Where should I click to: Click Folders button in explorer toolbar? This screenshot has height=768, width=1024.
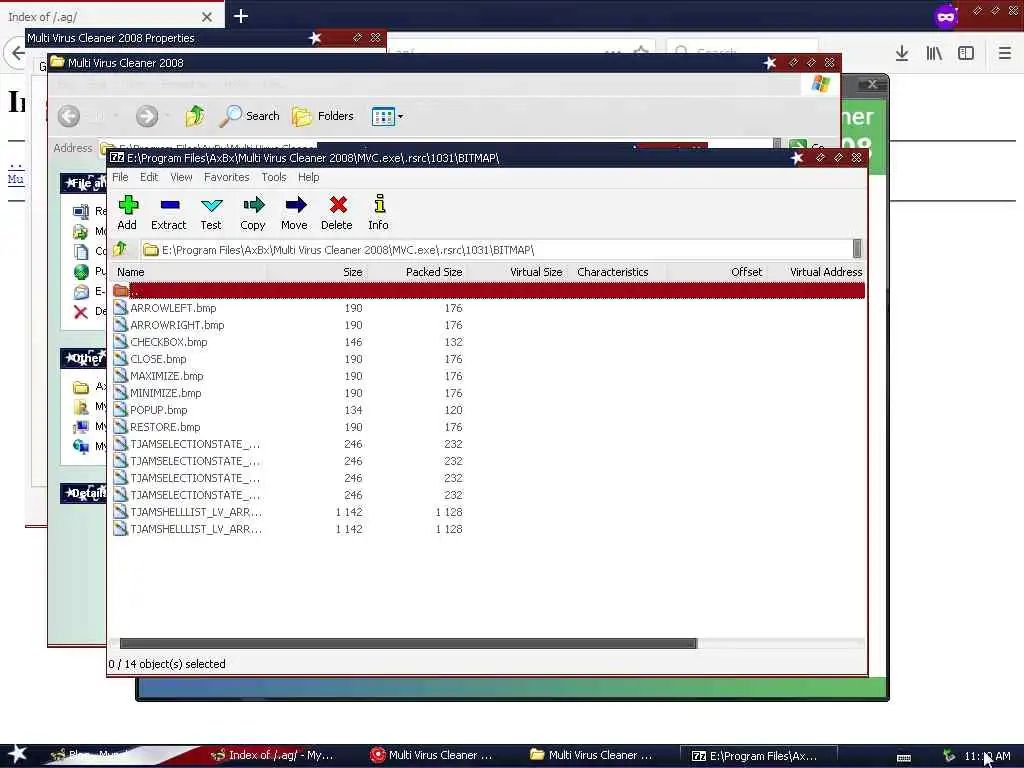323,116
